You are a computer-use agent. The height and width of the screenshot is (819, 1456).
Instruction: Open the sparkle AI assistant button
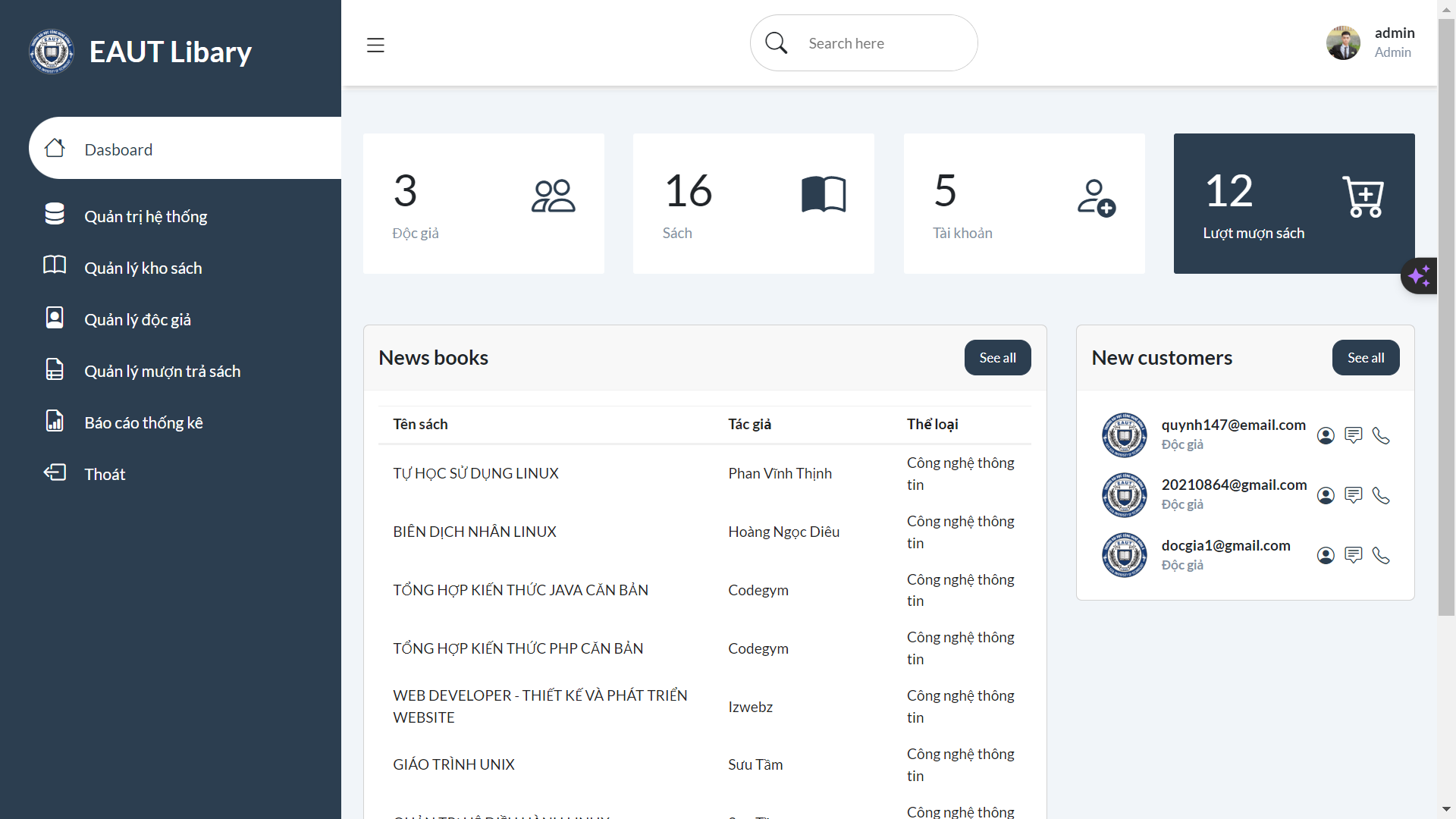coord(1419,276)
